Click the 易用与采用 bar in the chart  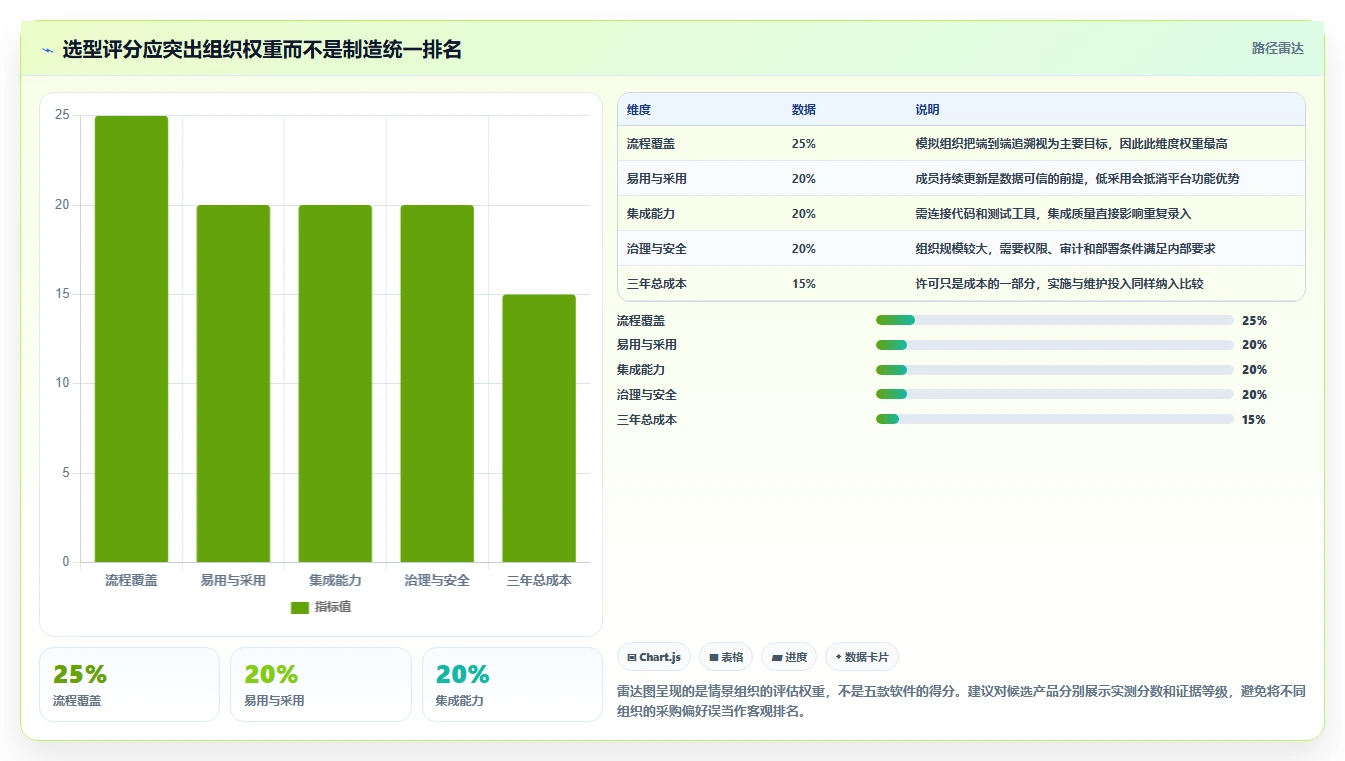[x=233, y=384]
